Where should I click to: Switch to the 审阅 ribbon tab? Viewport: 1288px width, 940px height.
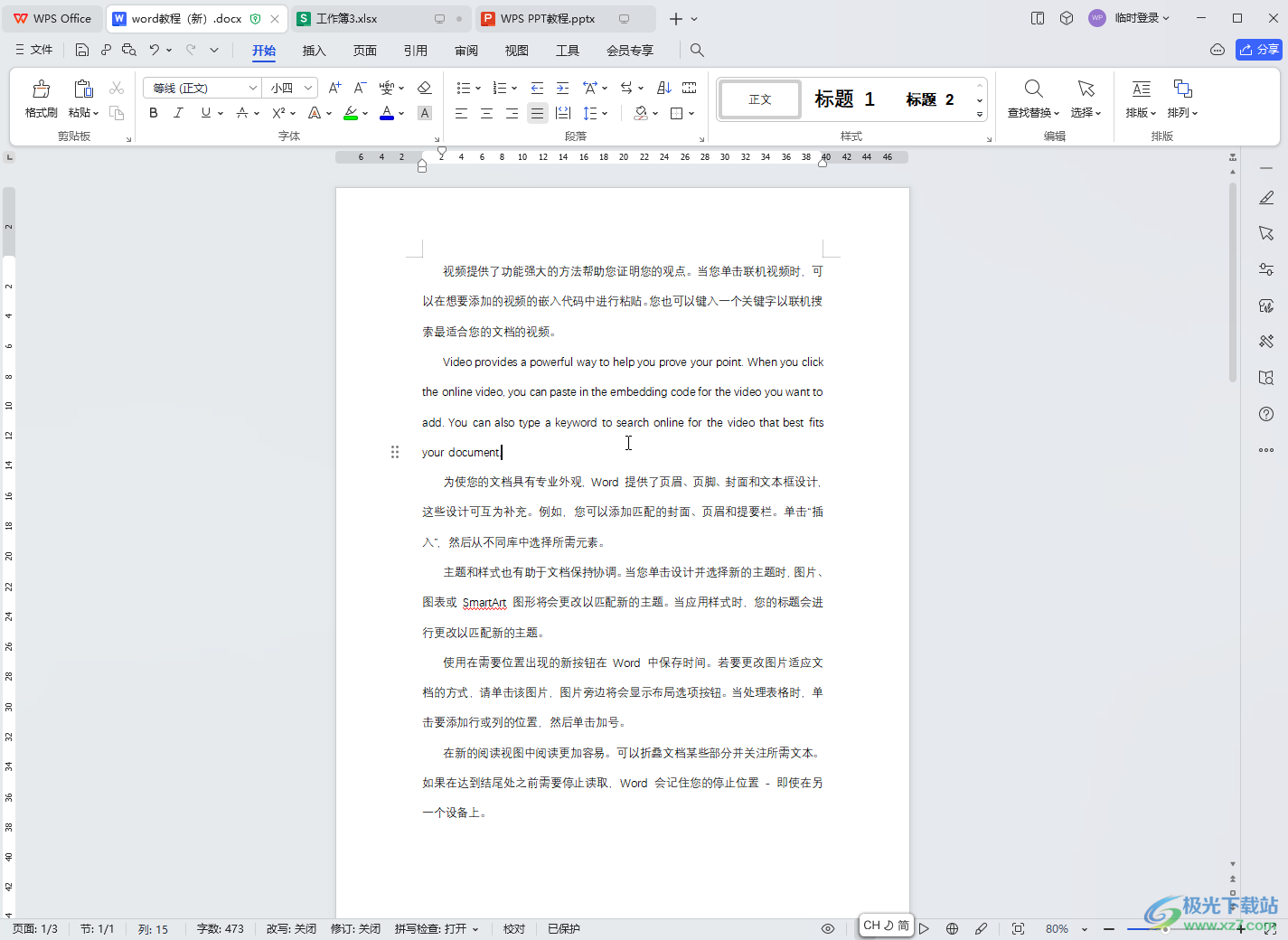pyautogui.click(x=466, y=50)
